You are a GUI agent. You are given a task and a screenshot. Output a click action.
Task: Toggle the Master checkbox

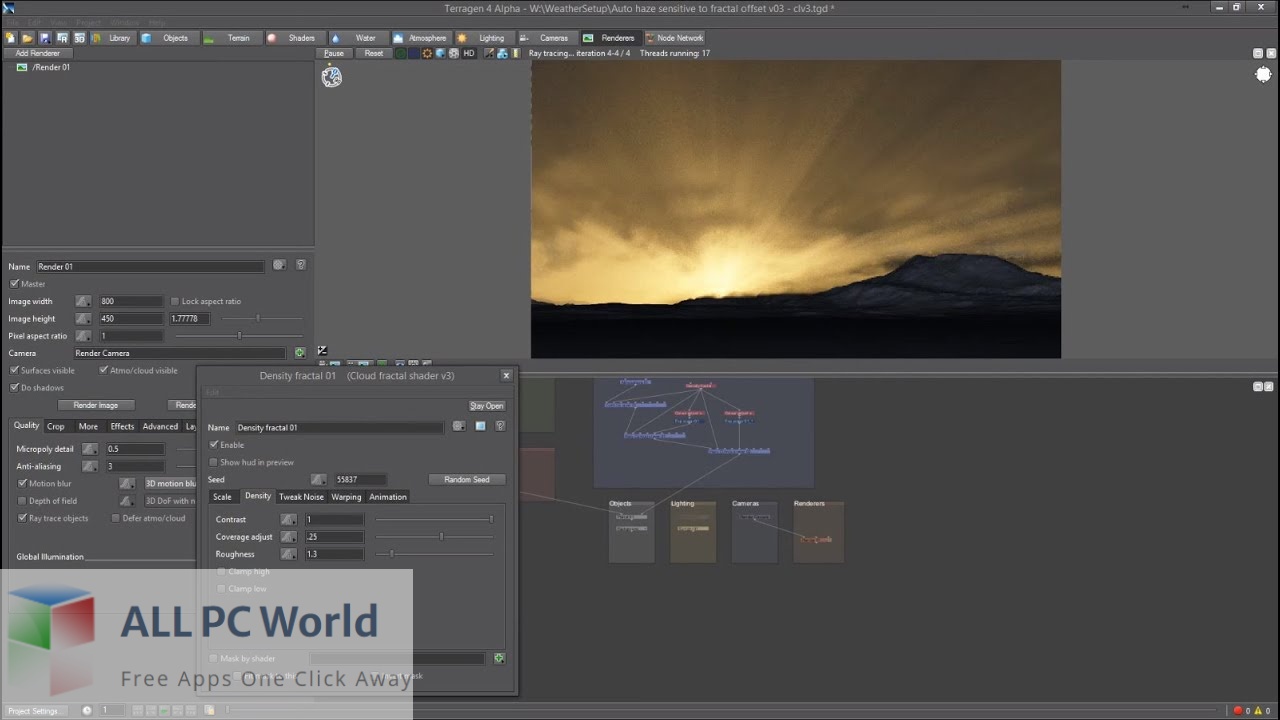click(14, 284)
